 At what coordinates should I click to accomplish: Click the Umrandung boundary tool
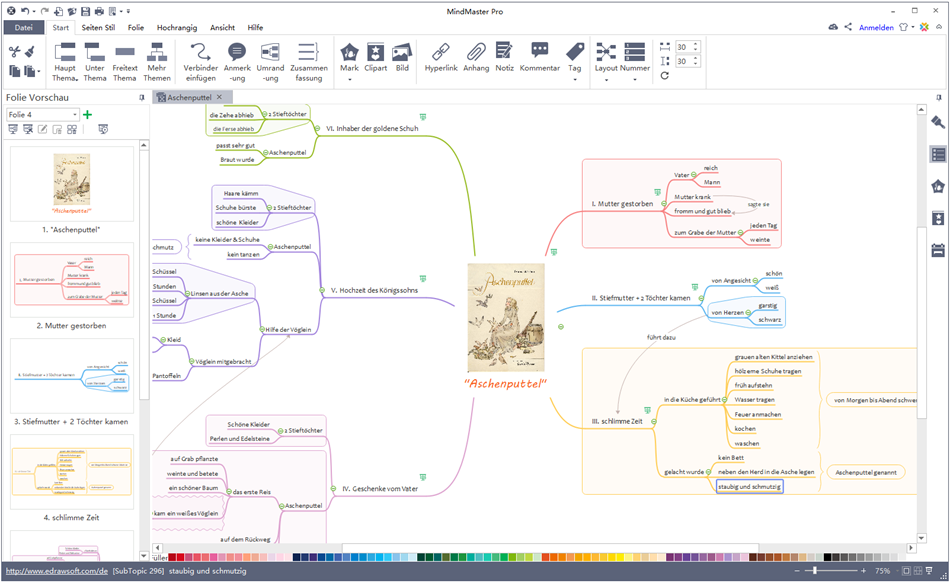[x=270, y=62]
